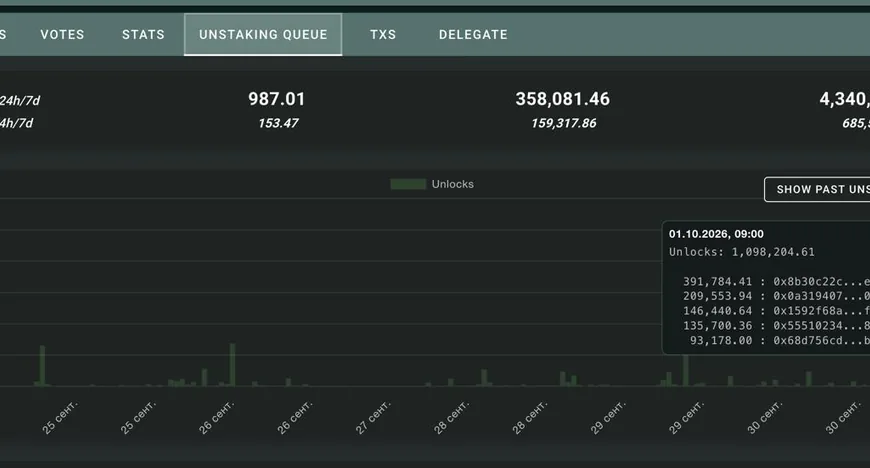Click tooltip date 01.10.2026, 09:00

click(716, 234)
